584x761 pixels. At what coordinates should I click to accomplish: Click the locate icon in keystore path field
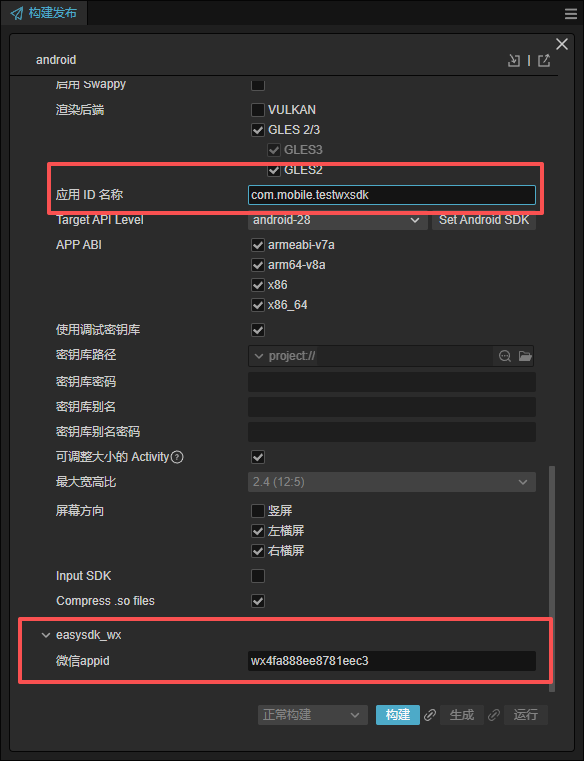point(505,356)
